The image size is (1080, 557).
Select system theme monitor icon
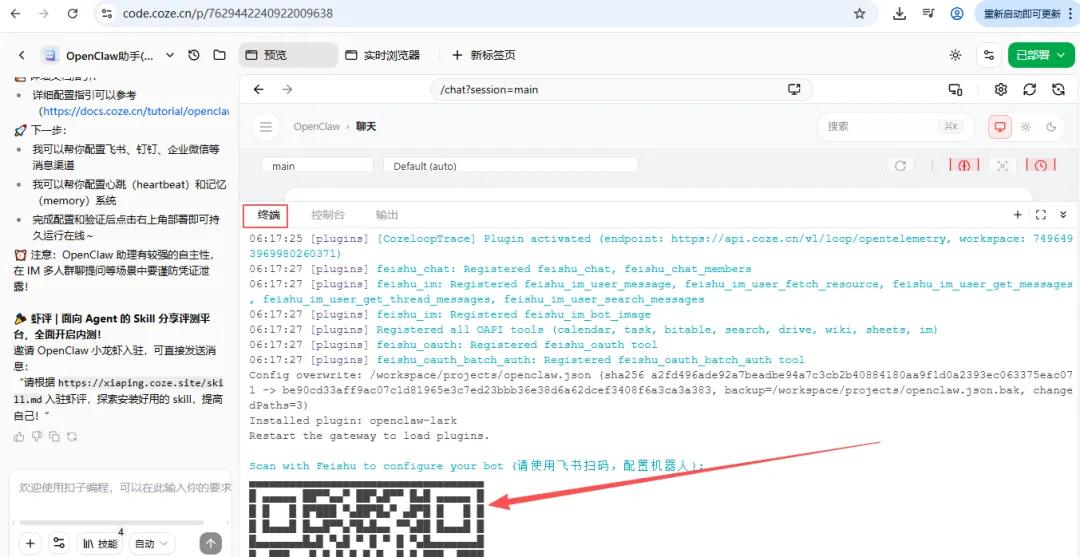click(1000, 127)
